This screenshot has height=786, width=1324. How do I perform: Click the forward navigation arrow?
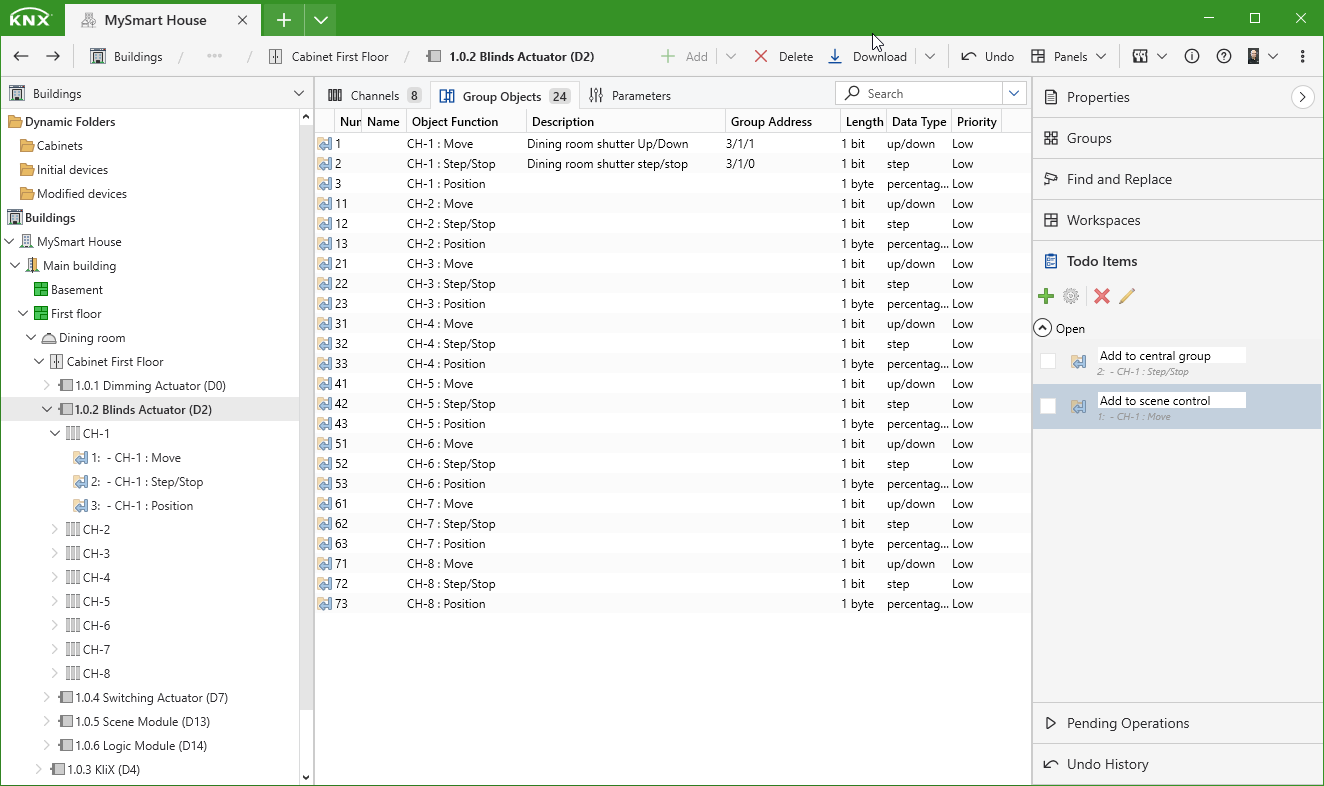point(53,57)
